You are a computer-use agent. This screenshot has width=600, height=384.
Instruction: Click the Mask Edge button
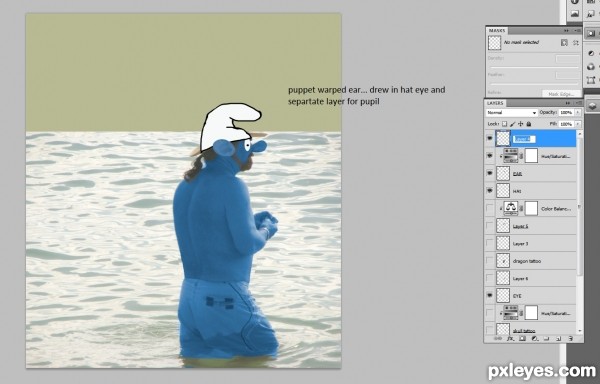coord(561,94)
